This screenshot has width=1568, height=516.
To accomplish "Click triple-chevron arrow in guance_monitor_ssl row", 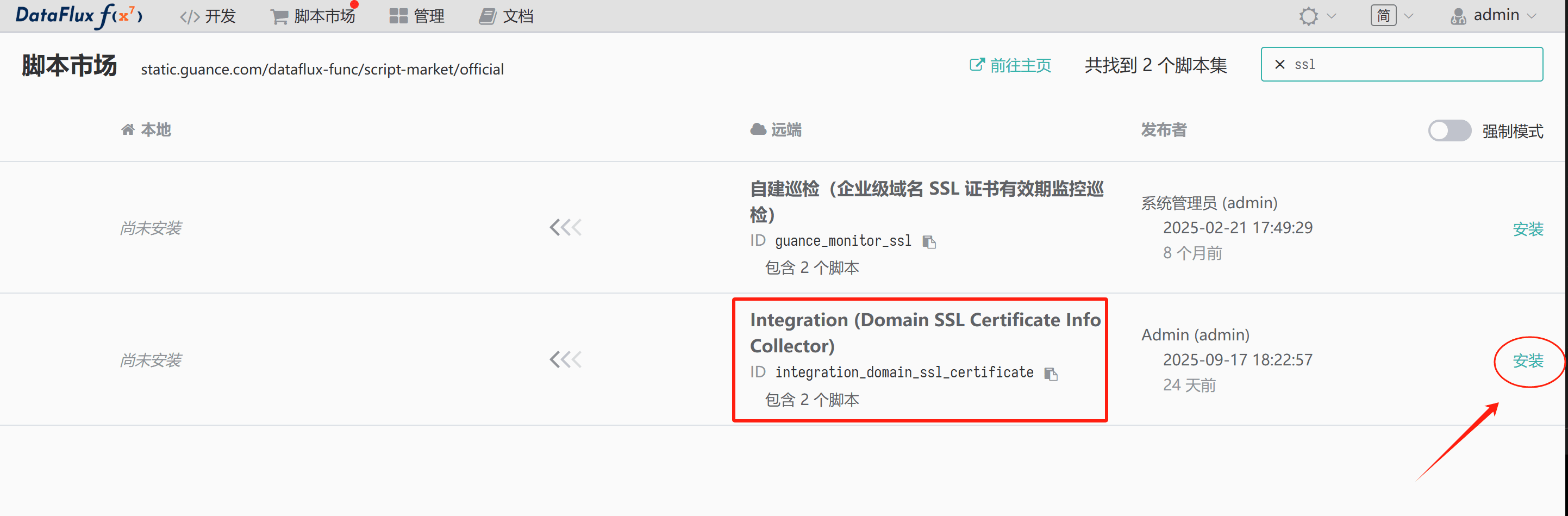I will [565, 228].
